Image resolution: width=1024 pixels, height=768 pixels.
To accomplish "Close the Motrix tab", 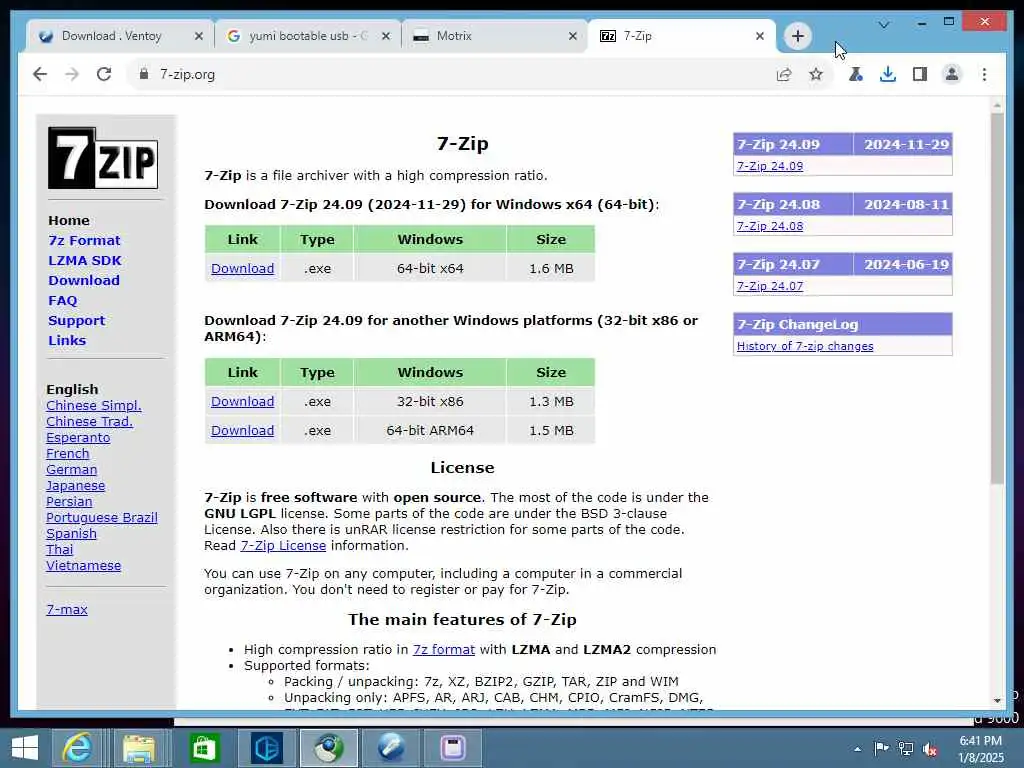I will pyautogui.click(x=573, y=36).
